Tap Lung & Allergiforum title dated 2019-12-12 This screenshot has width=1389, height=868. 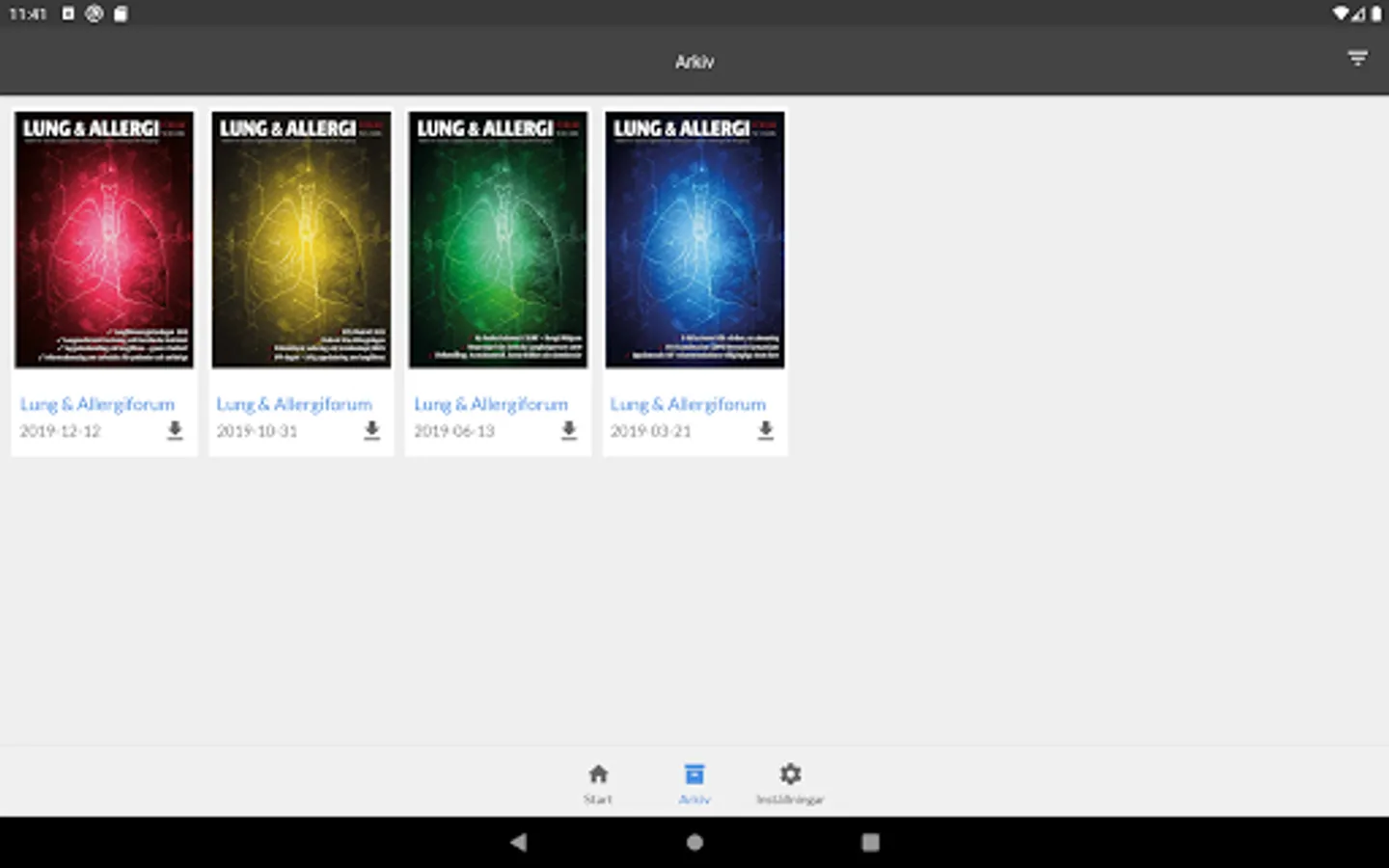[97, 404]
